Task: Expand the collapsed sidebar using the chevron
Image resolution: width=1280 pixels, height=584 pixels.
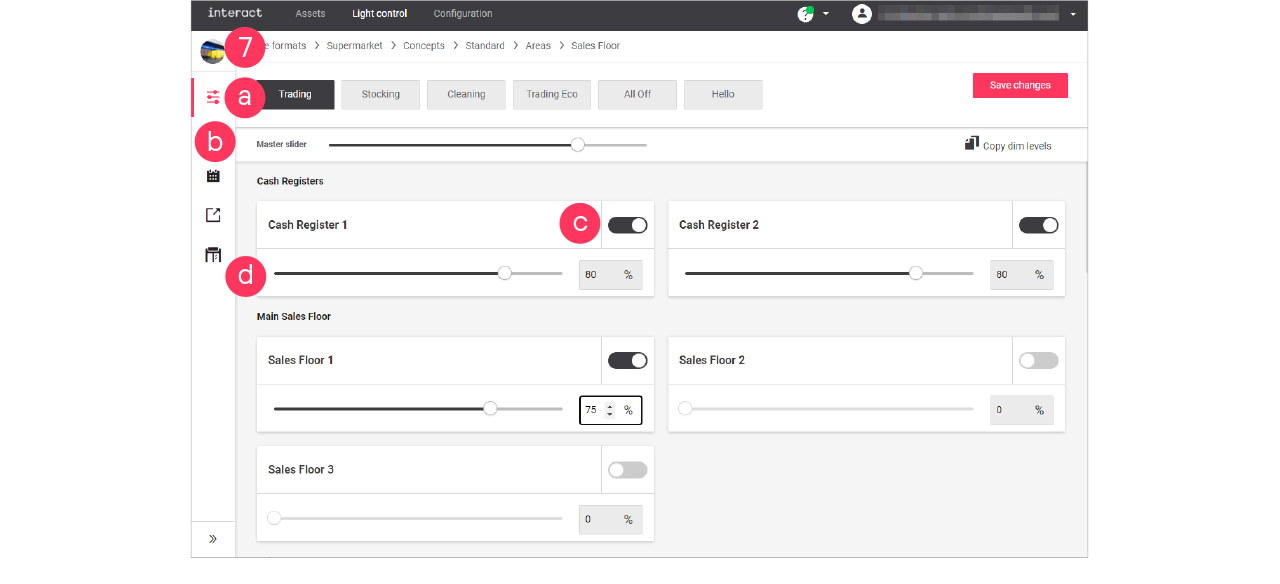Action: coord(212,538)
